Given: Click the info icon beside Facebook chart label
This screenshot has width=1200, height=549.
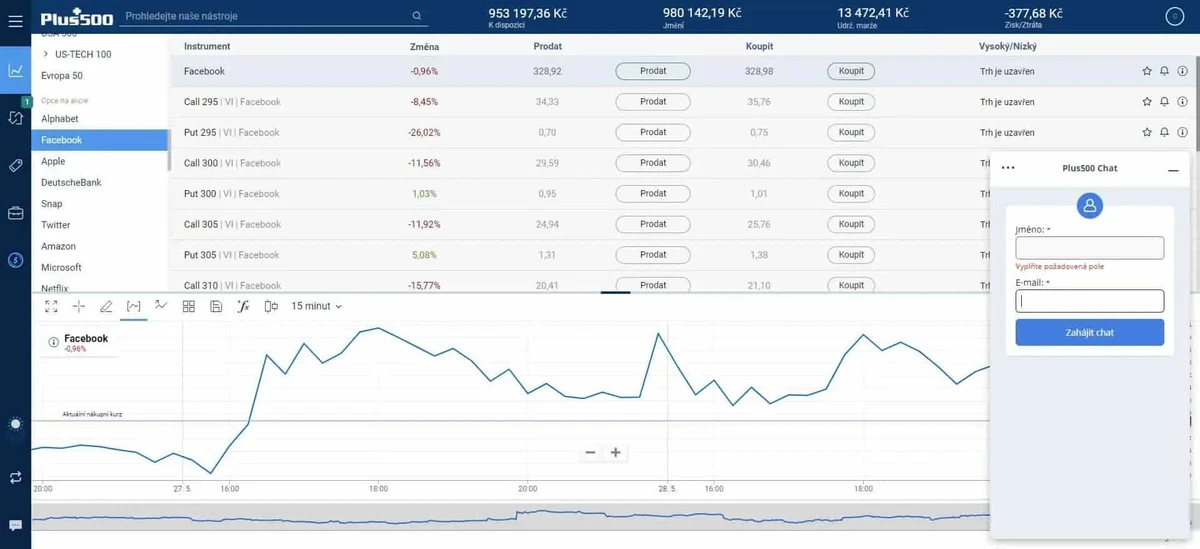Looking at the screenshot, I should click(x=54, y=342).
